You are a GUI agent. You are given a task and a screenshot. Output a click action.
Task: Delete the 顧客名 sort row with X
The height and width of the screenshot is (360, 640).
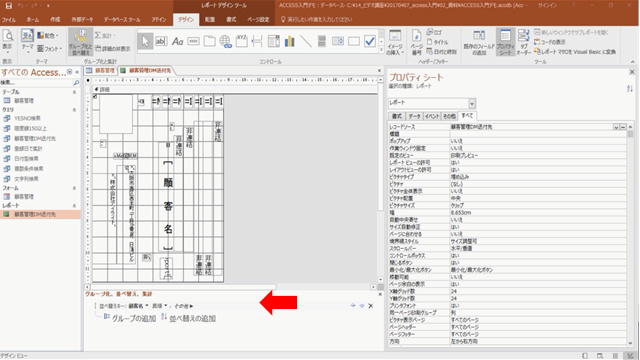(x=371, y=306)
